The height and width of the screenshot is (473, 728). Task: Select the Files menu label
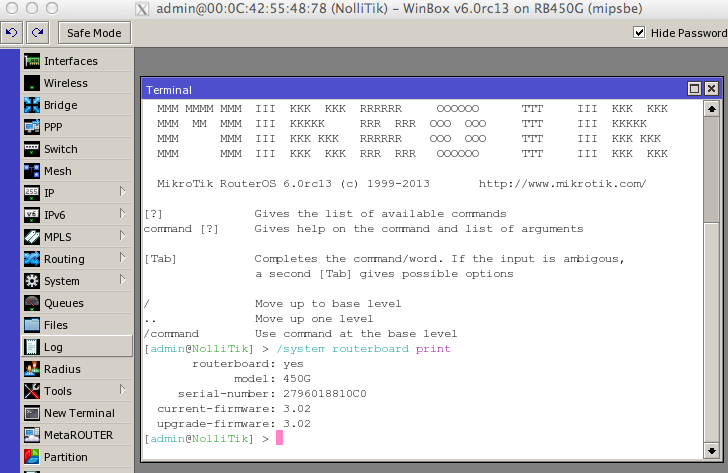(x=56, y=325)
